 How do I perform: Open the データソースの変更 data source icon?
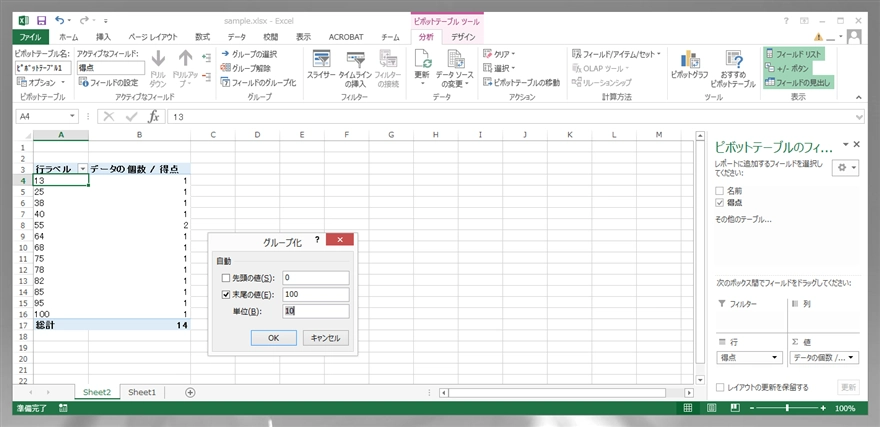pyautogui.click(x=455, y=68)
